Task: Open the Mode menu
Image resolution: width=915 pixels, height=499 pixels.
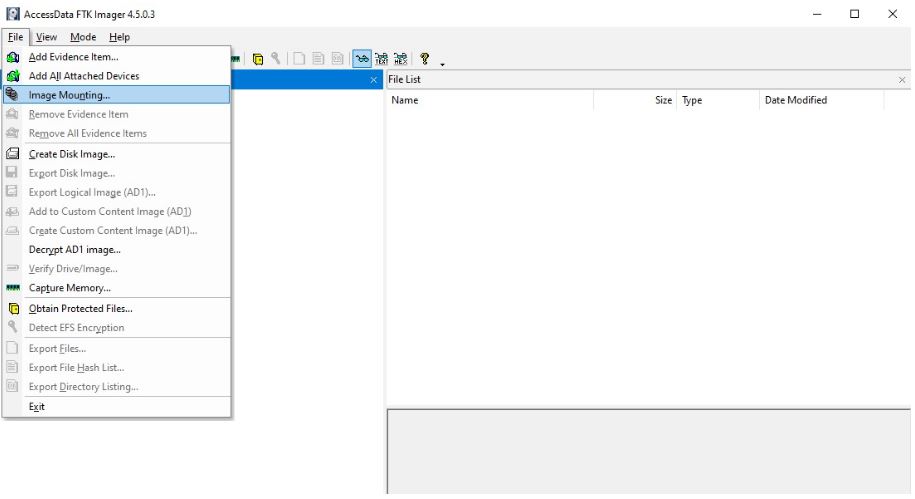Action: [x=83, y=37]
